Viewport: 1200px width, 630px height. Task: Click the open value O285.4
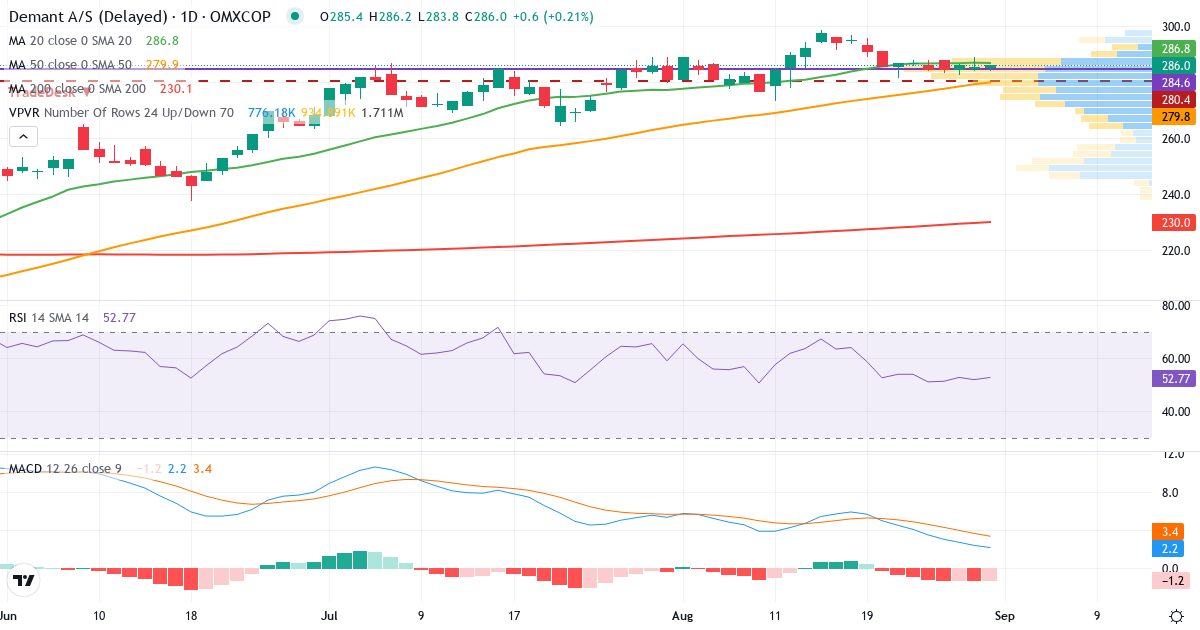pos(342,17)
